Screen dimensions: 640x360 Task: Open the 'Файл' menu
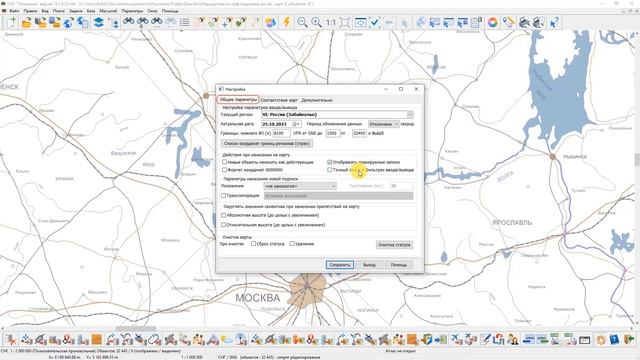(14, 11)
